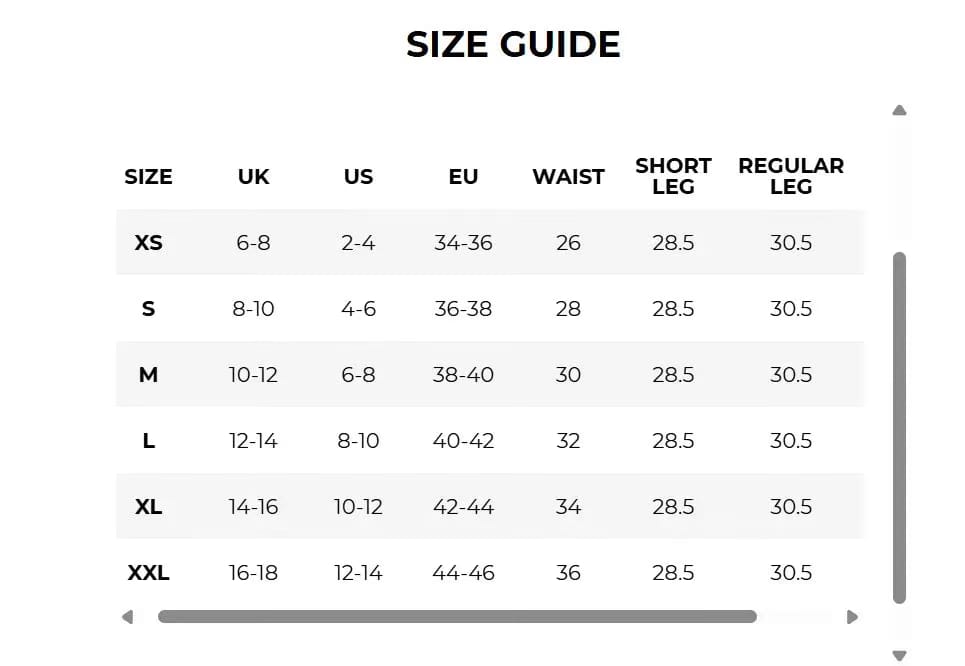Click the XXL size row label
Image resolution: width=965 pixels, height=666 pixels.
(148, 572)
